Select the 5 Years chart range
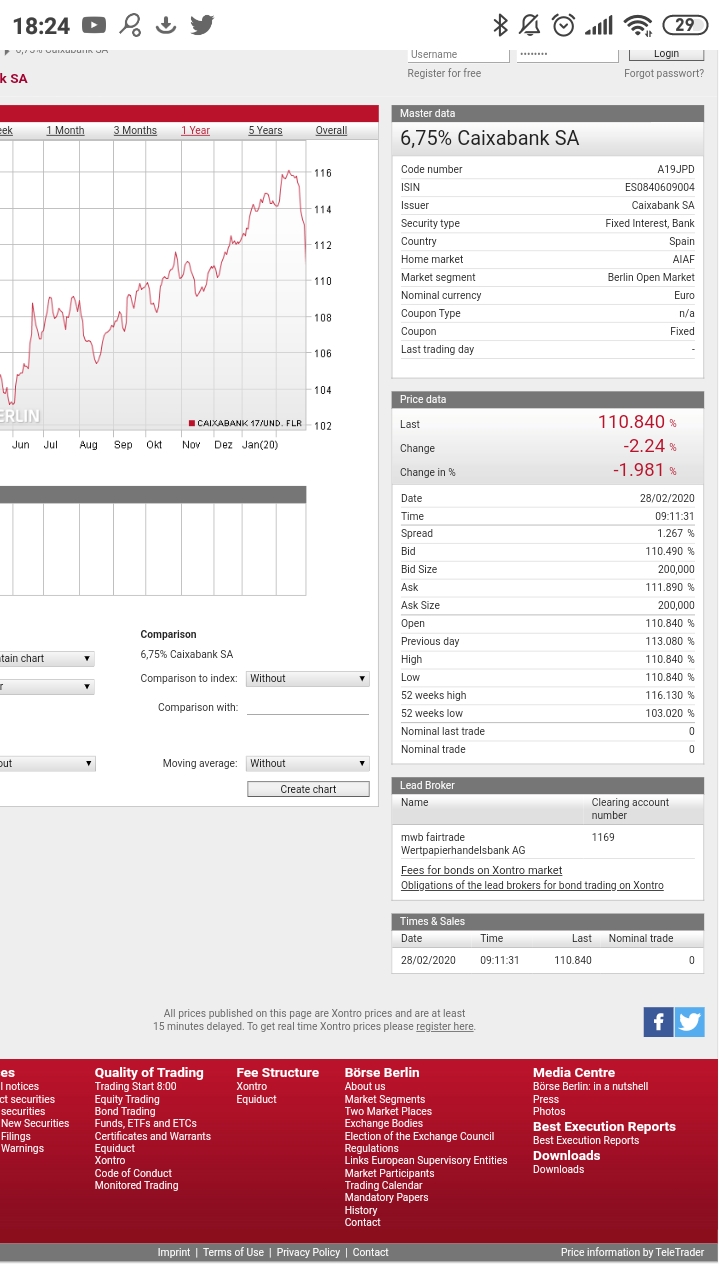 (x=265, y=130)
